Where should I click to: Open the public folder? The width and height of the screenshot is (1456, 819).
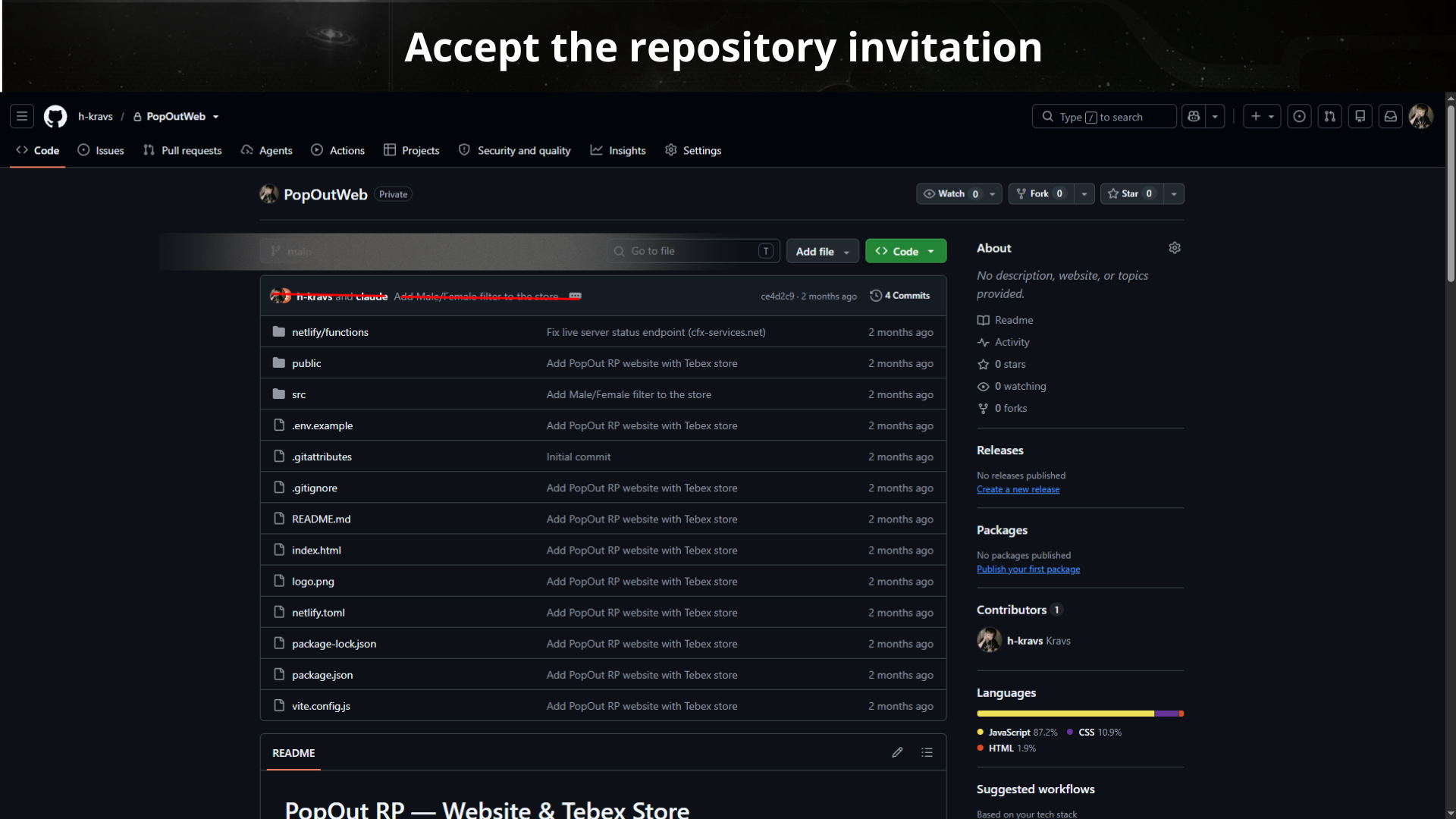point(306,363)
